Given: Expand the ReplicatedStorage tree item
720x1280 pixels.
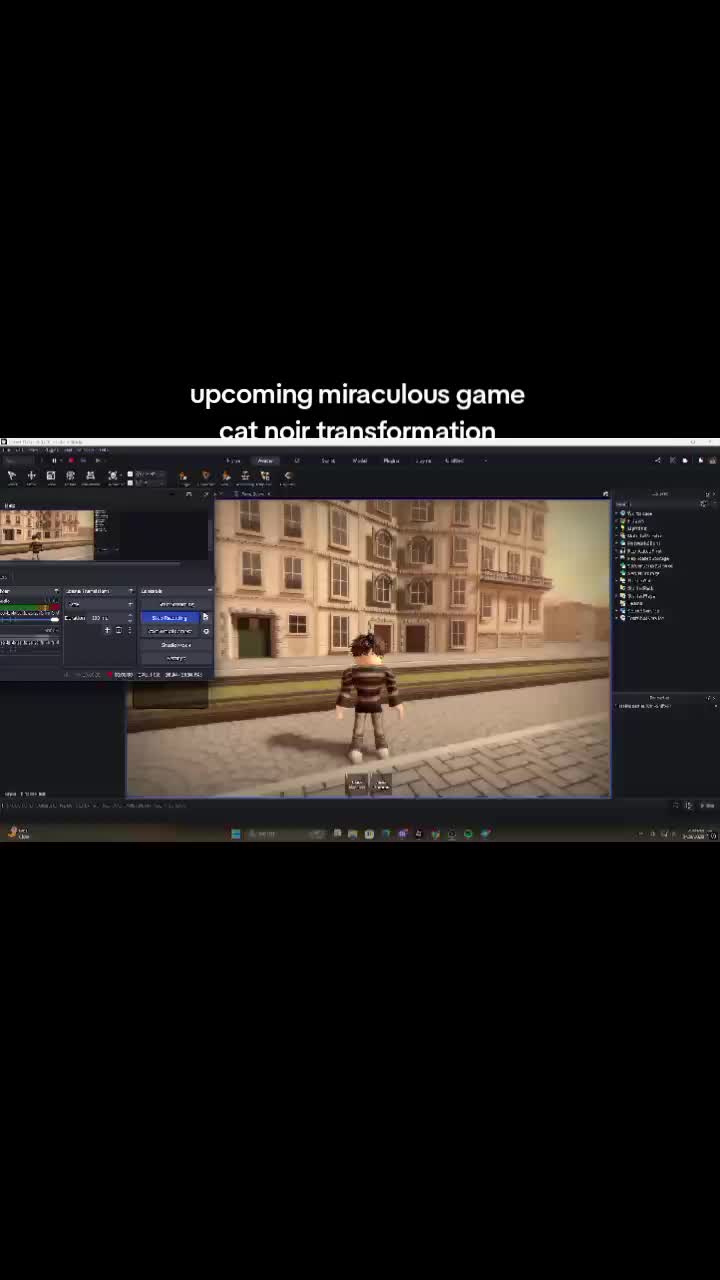Looking at the screenshot, I should point(617,558).
